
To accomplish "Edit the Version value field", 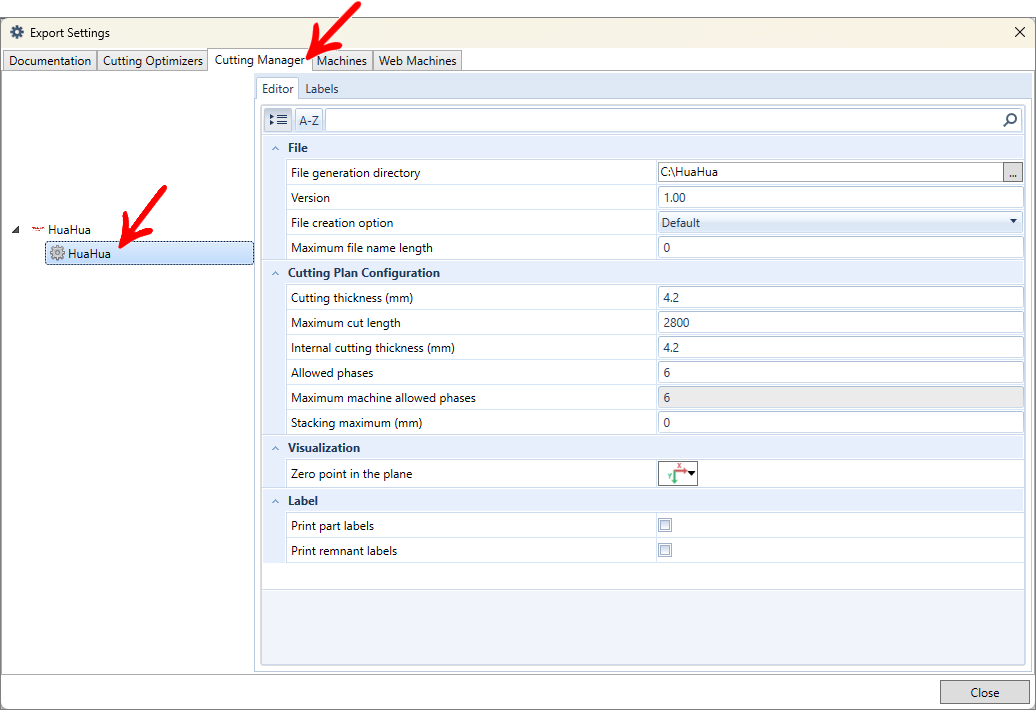I will pyautogui.click(x=840, y=197).
